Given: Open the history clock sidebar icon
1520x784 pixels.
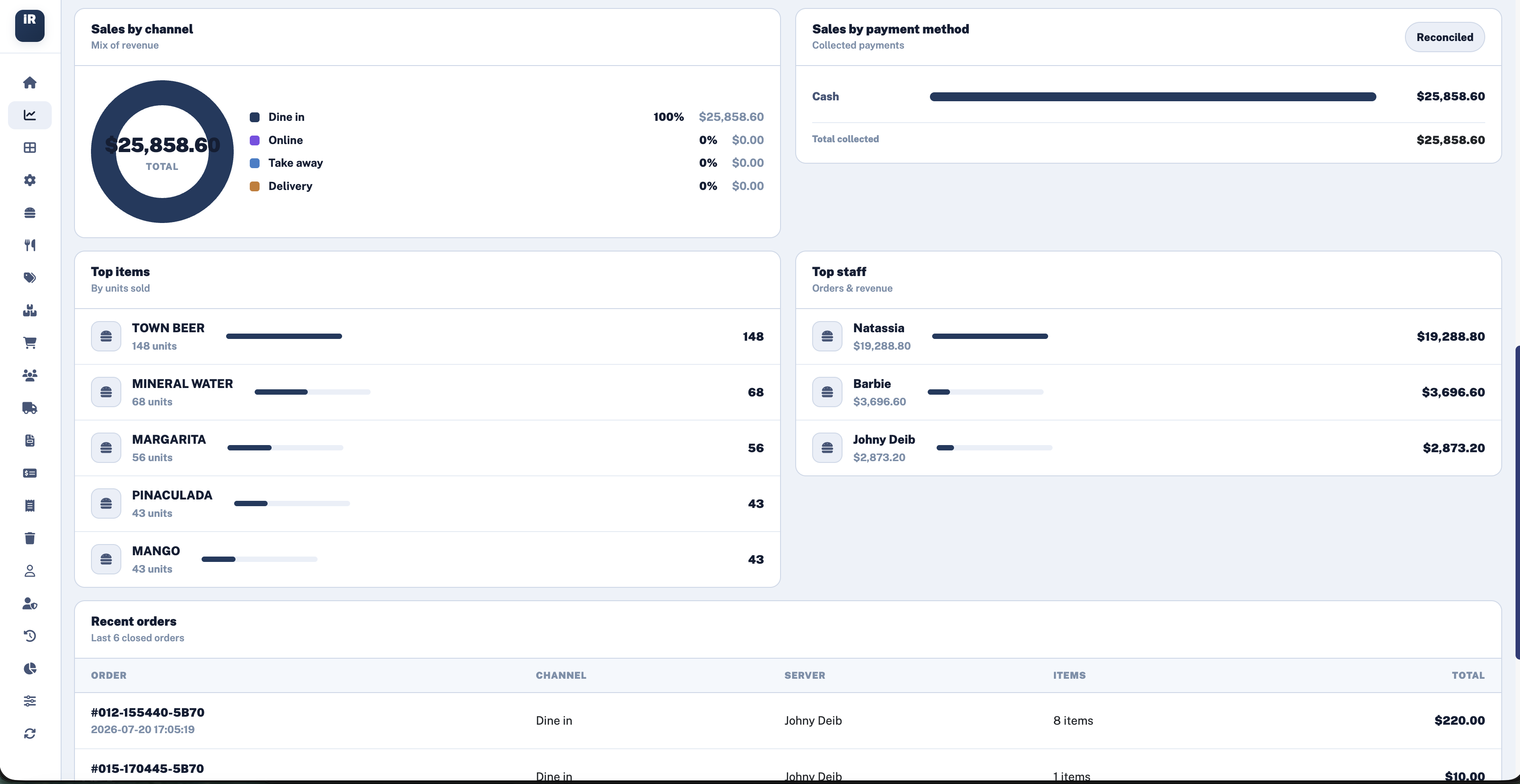Looking at the screenshot, I should (x=29, y=636).
